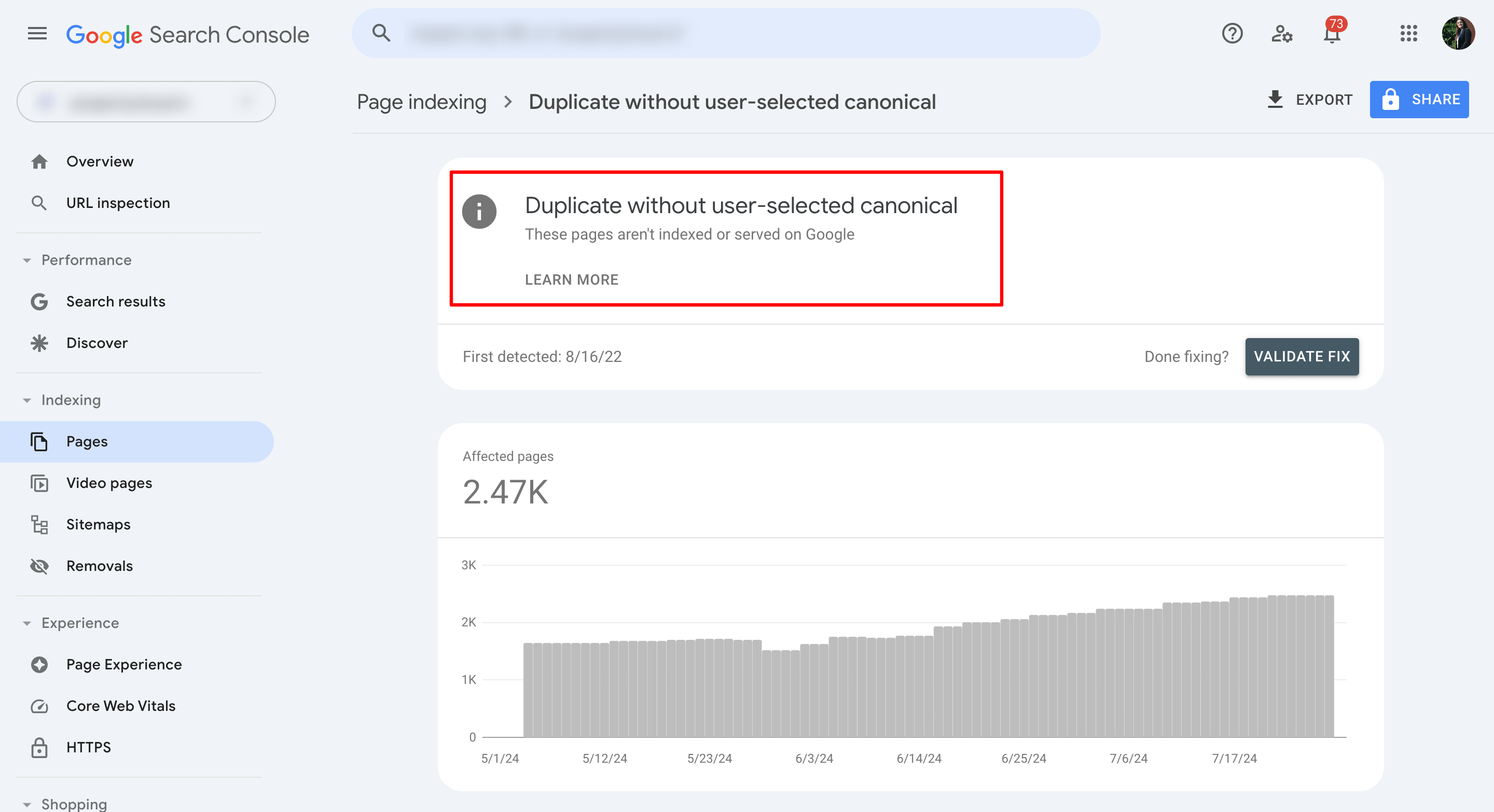This screenshot has width=1494, height=812.
Task: Click the Overview home icon
Action: coord(39,162)
